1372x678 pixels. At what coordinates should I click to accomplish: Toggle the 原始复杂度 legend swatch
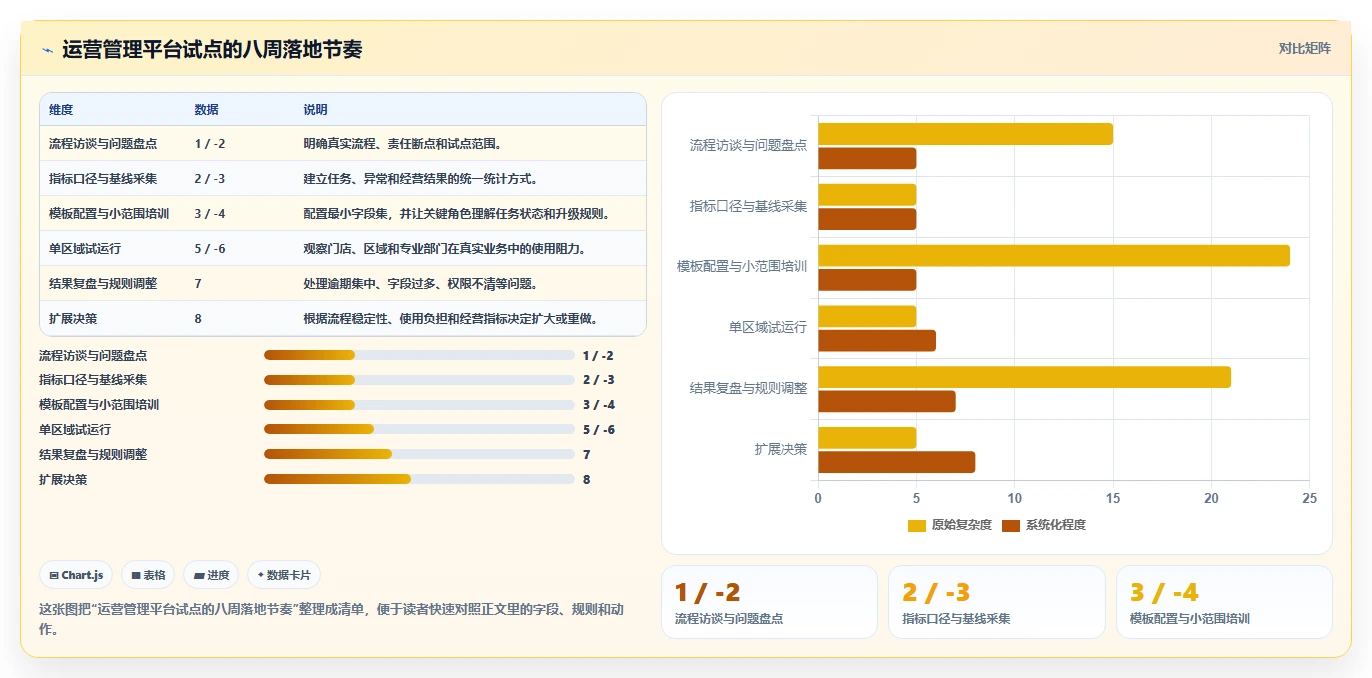[x=916, y=525]
